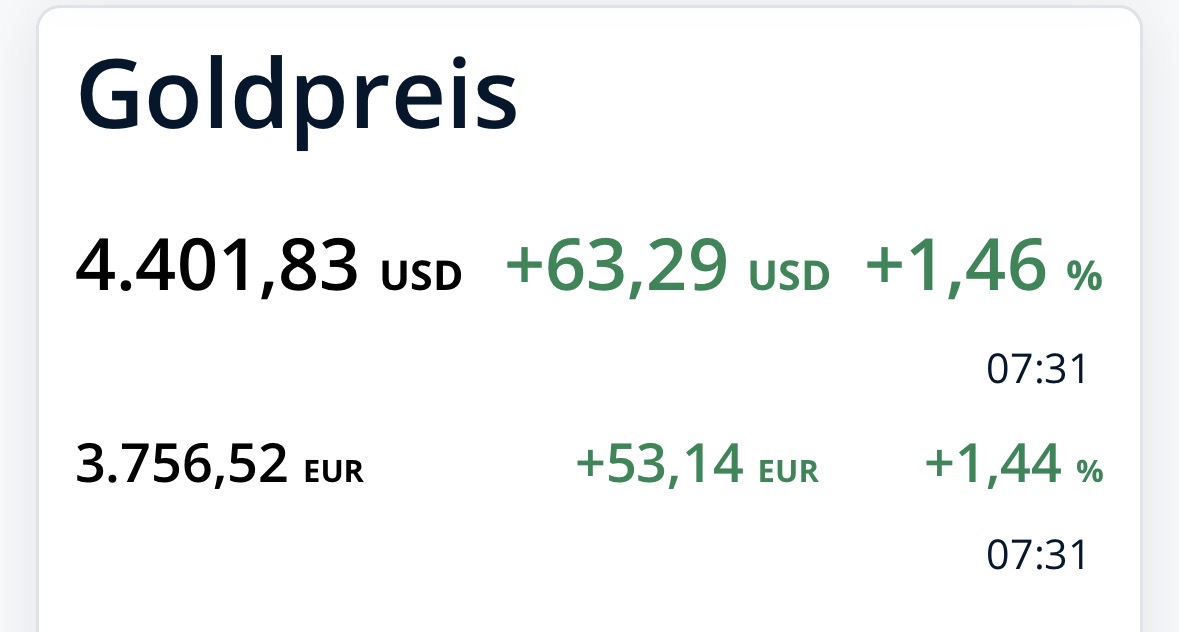Click the percent sign after 1,44
Screen dimensions: 1179x632
click(x=1089, y=470)
